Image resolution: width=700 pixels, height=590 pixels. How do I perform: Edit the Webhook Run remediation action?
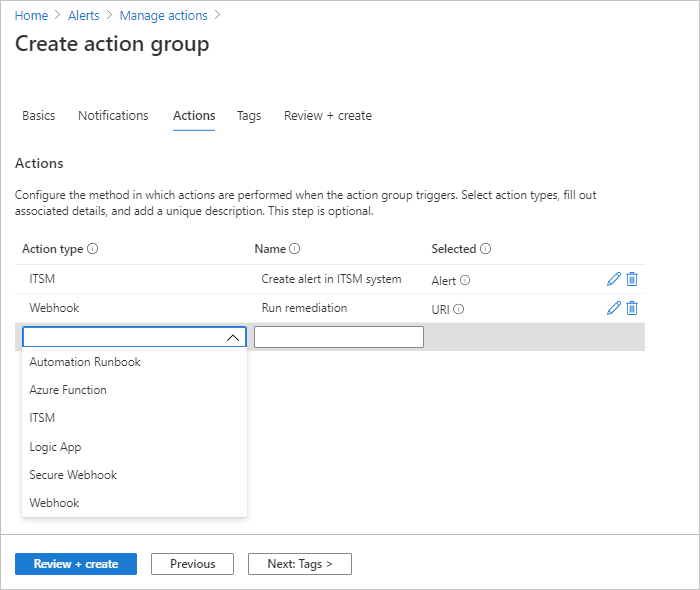614,308
